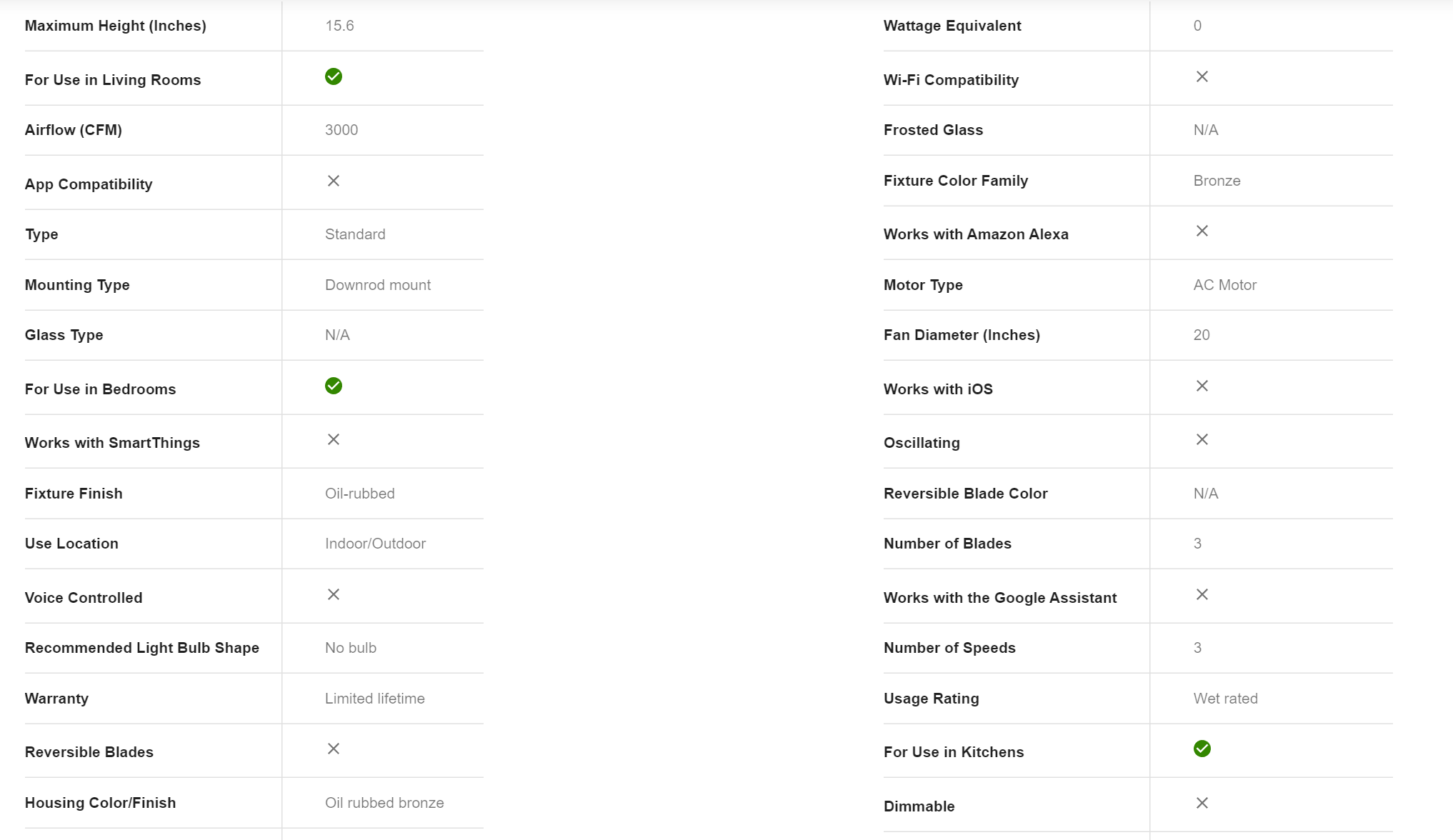This screenshot has width=1453, height=840.
Task: Select the Voice Controlled X mark
Action: pyautogui.click(x=334, y=594)
